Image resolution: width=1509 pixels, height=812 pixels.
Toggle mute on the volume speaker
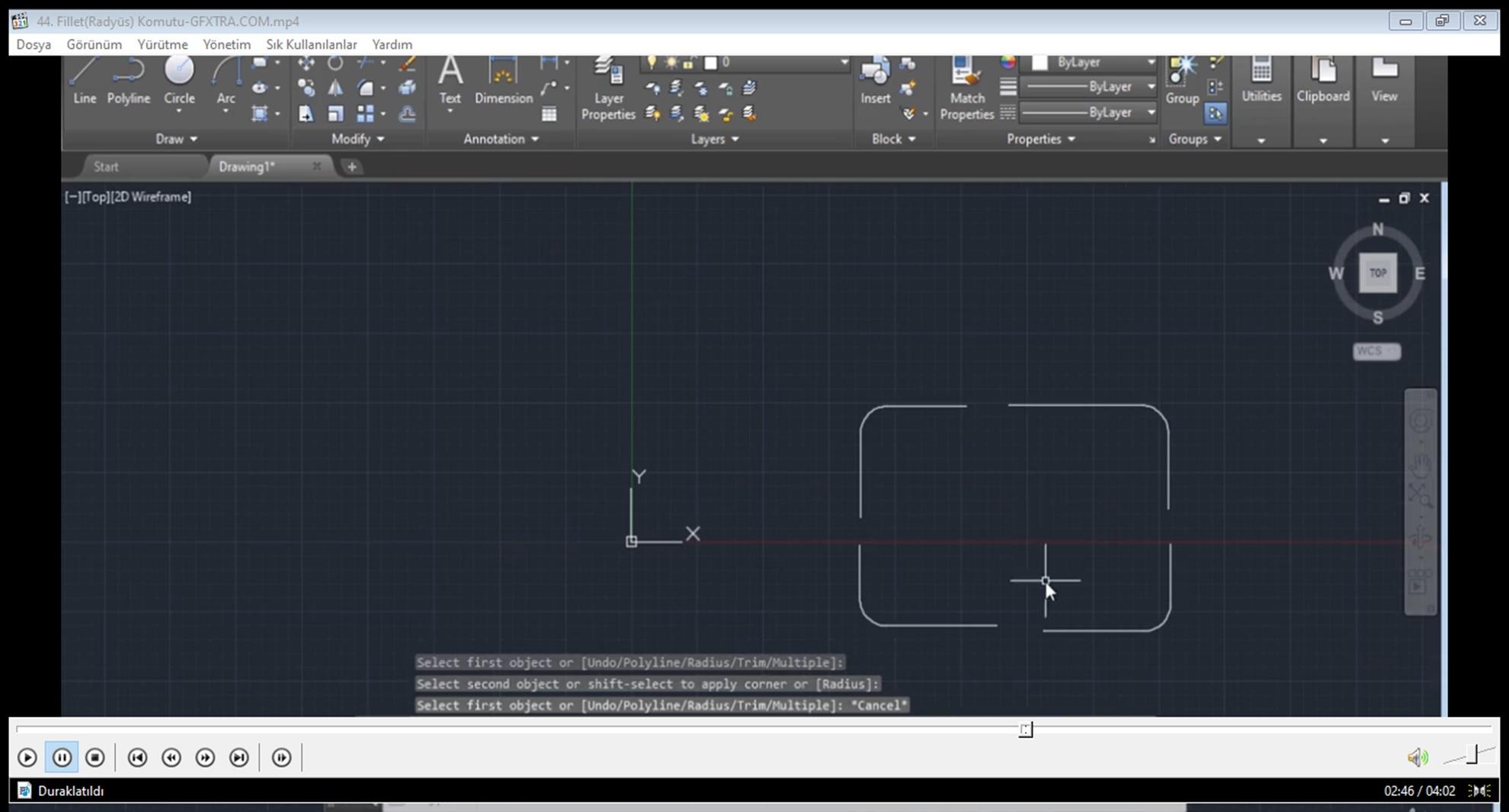pos(1417,757)
